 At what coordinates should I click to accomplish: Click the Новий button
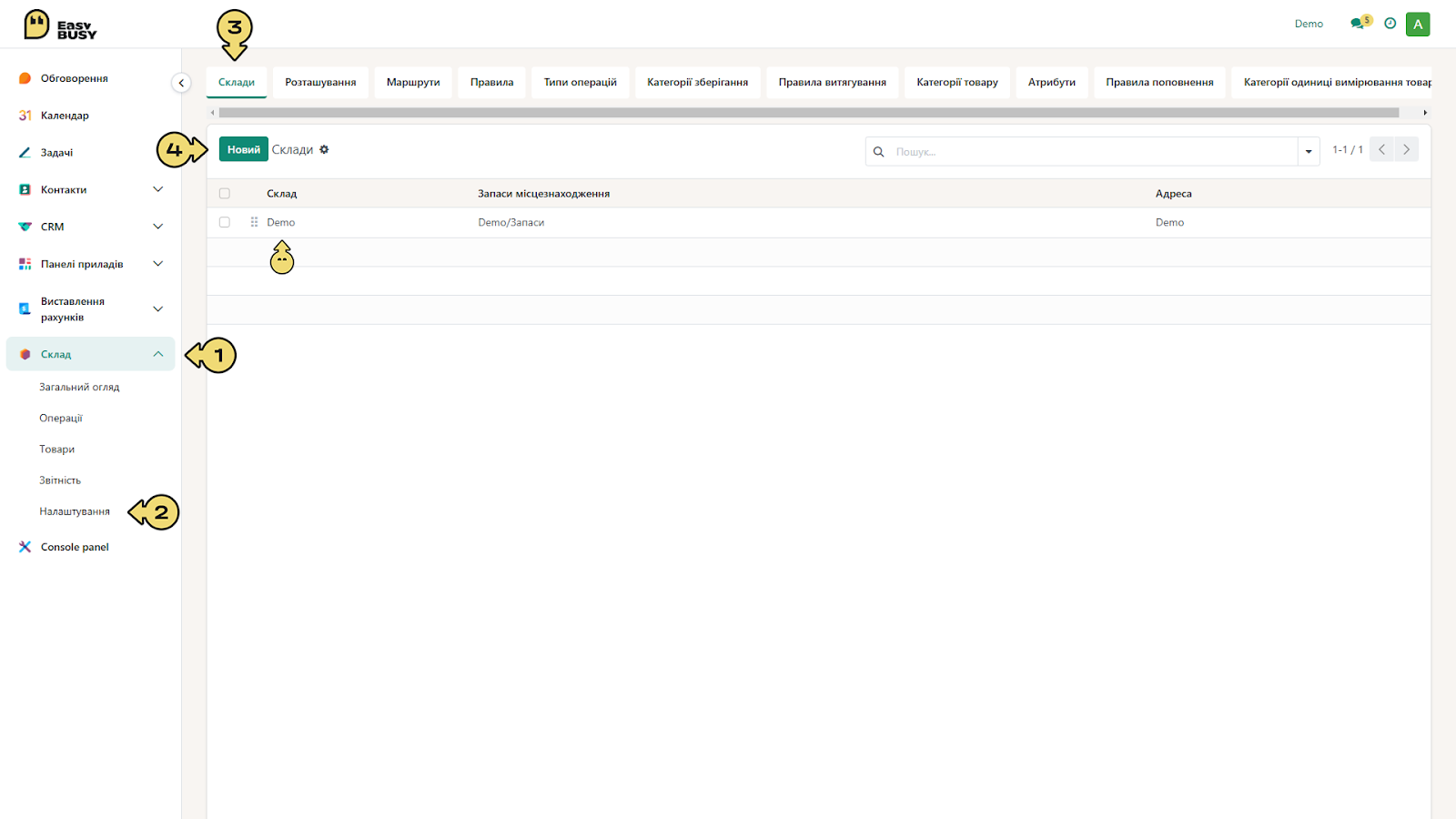[x=243, y=149]
